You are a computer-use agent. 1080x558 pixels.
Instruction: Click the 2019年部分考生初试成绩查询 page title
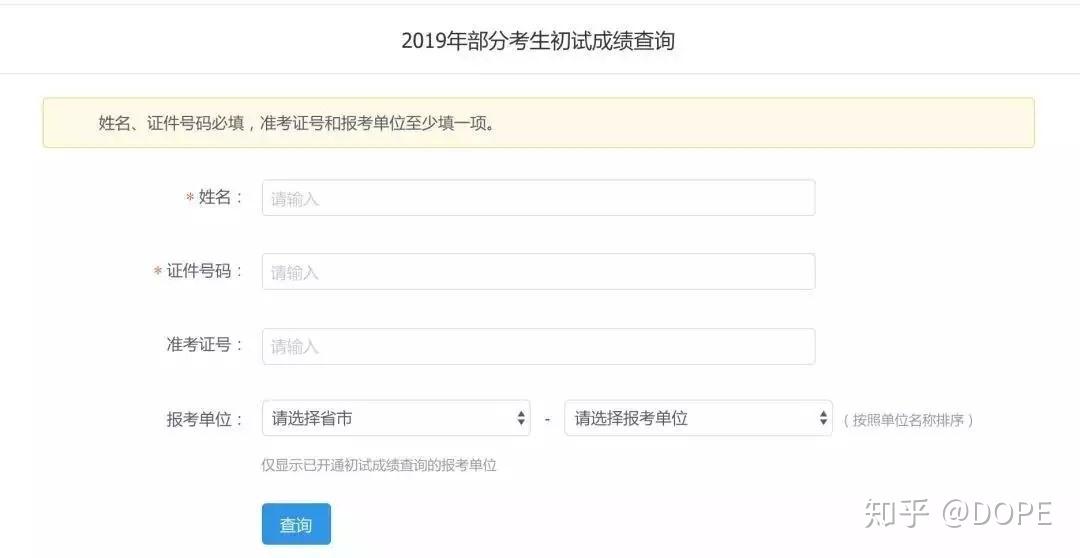(x=538, y=41)
